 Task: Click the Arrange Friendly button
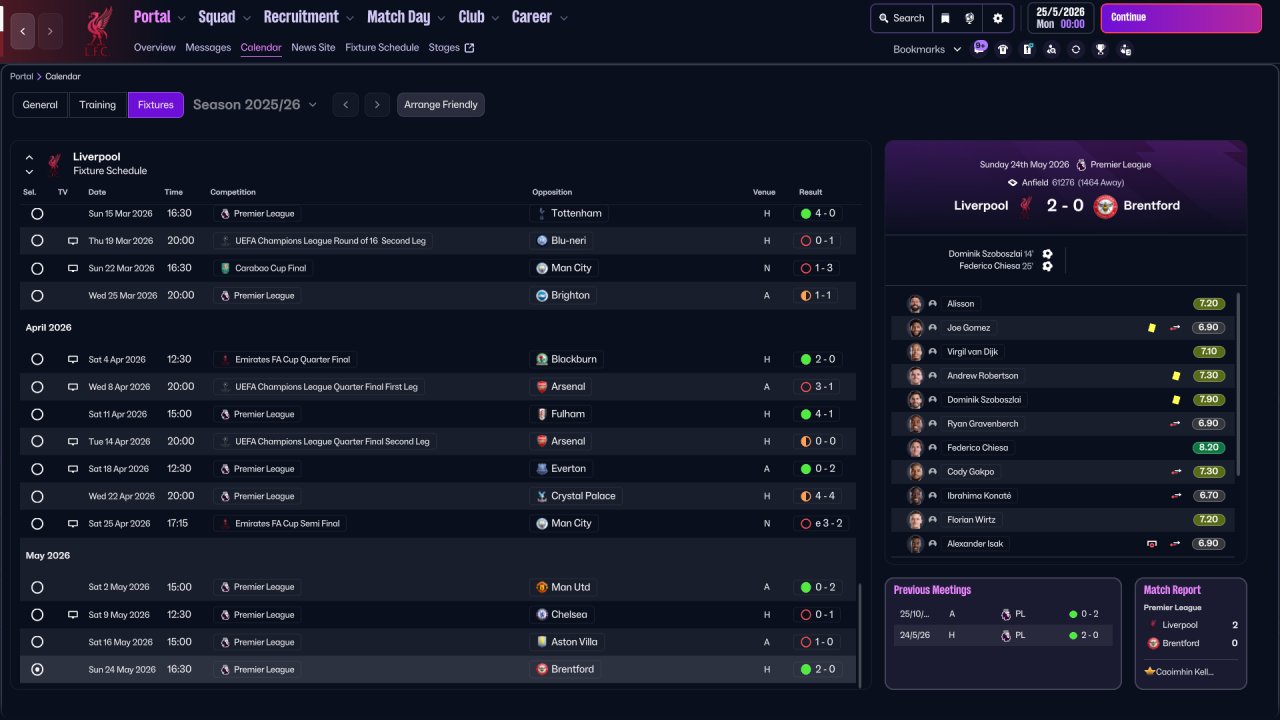click(x=441, y=105)
